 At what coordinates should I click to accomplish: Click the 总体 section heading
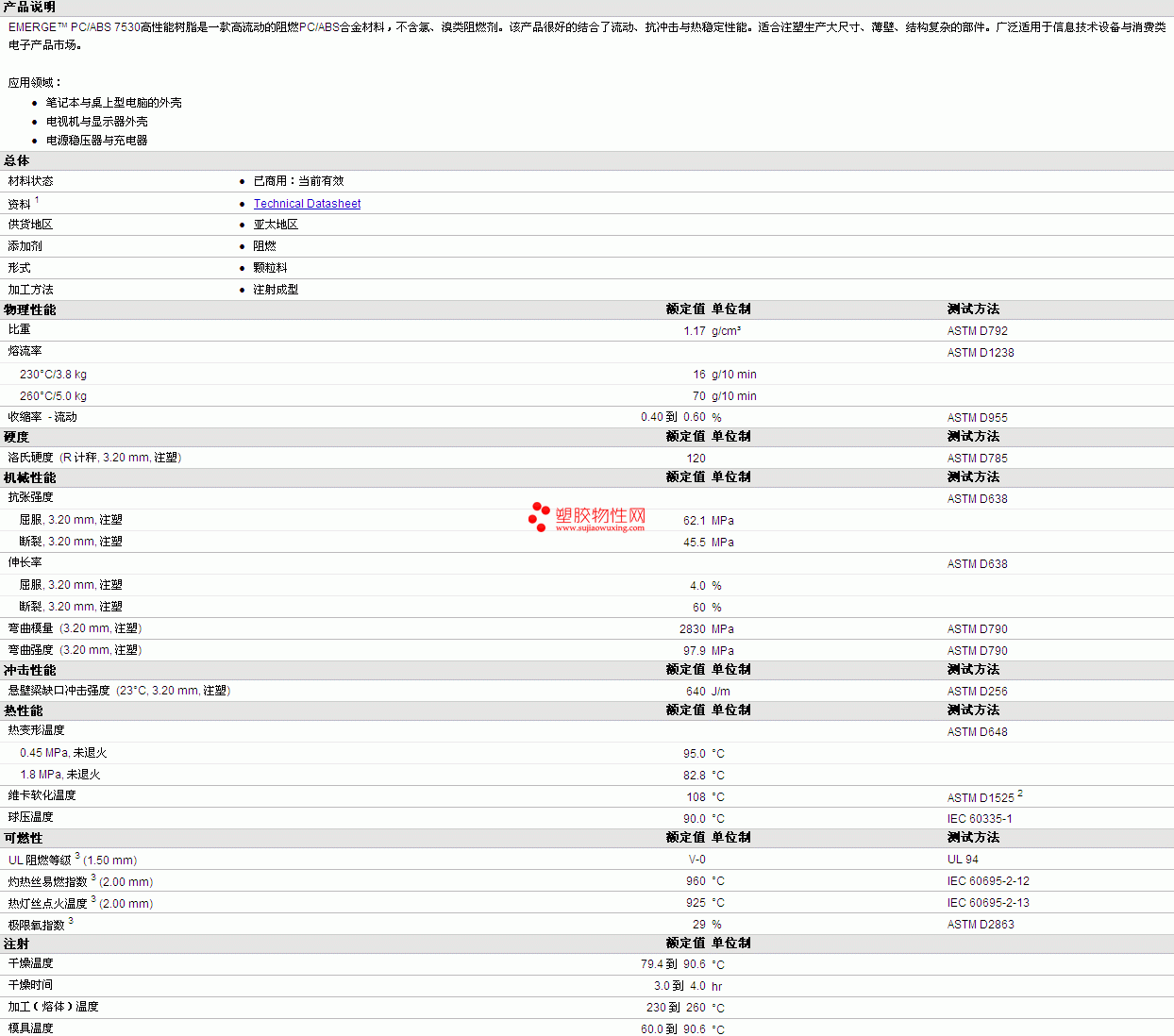click(16, 161)
